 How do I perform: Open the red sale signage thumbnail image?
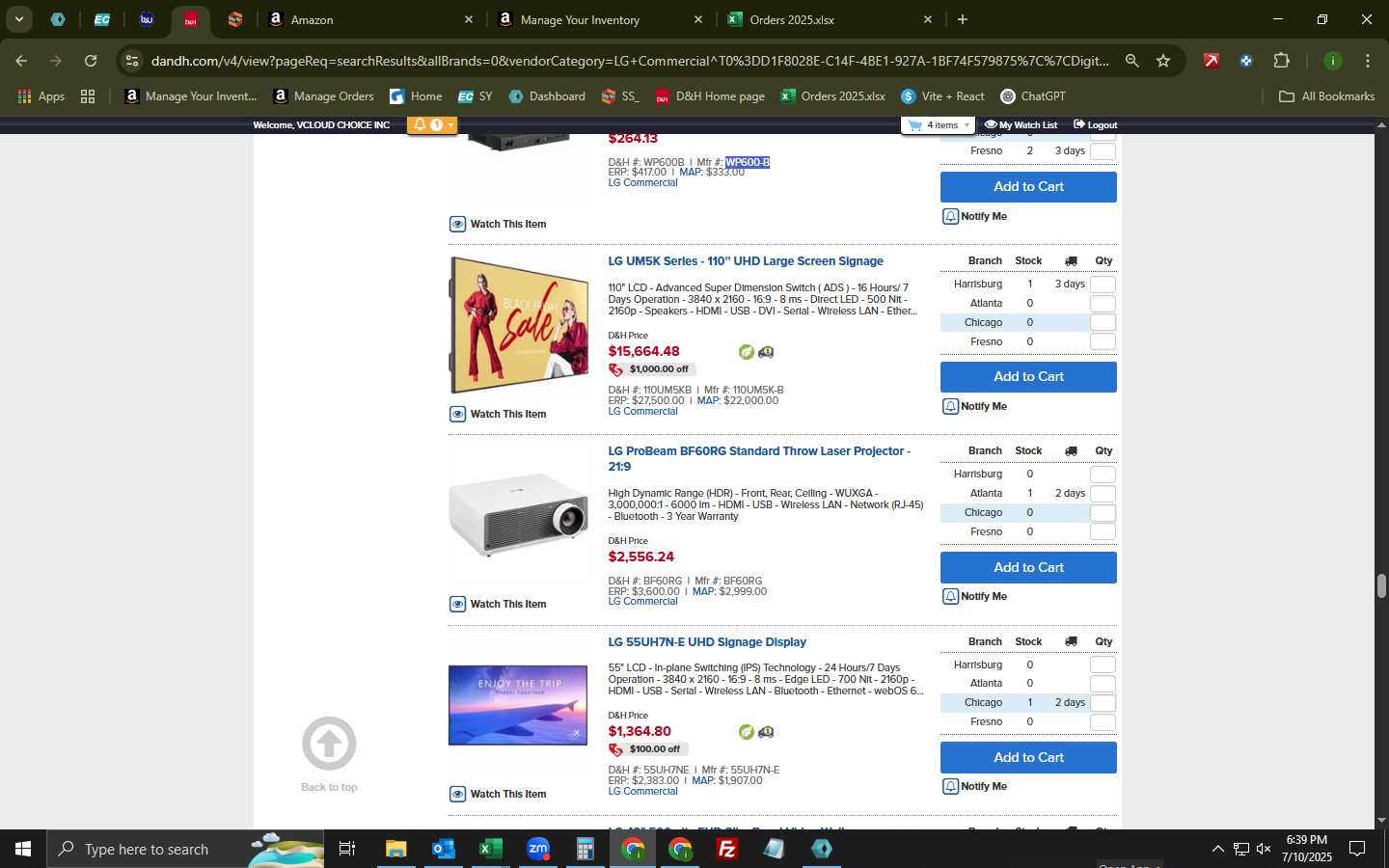[519, 325]
